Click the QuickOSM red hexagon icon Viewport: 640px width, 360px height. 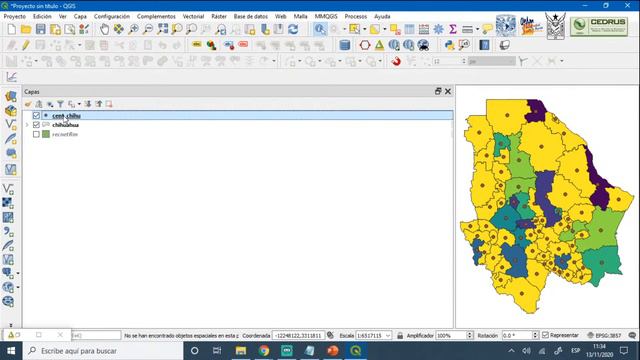364,45
